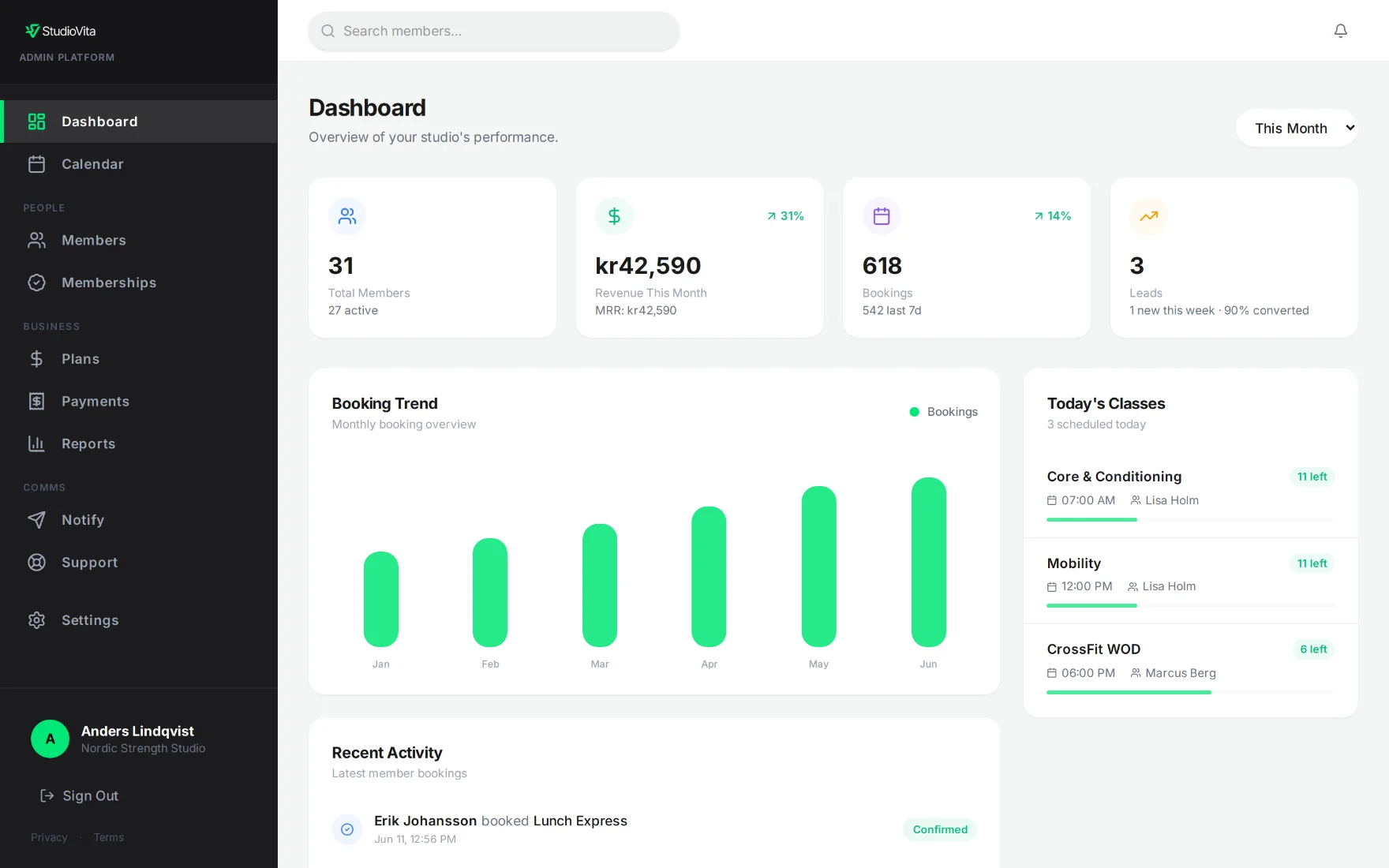The image size is (1389, 868).
Task: Click person icon beside Marcus Berg
Action: [1136, 673]
